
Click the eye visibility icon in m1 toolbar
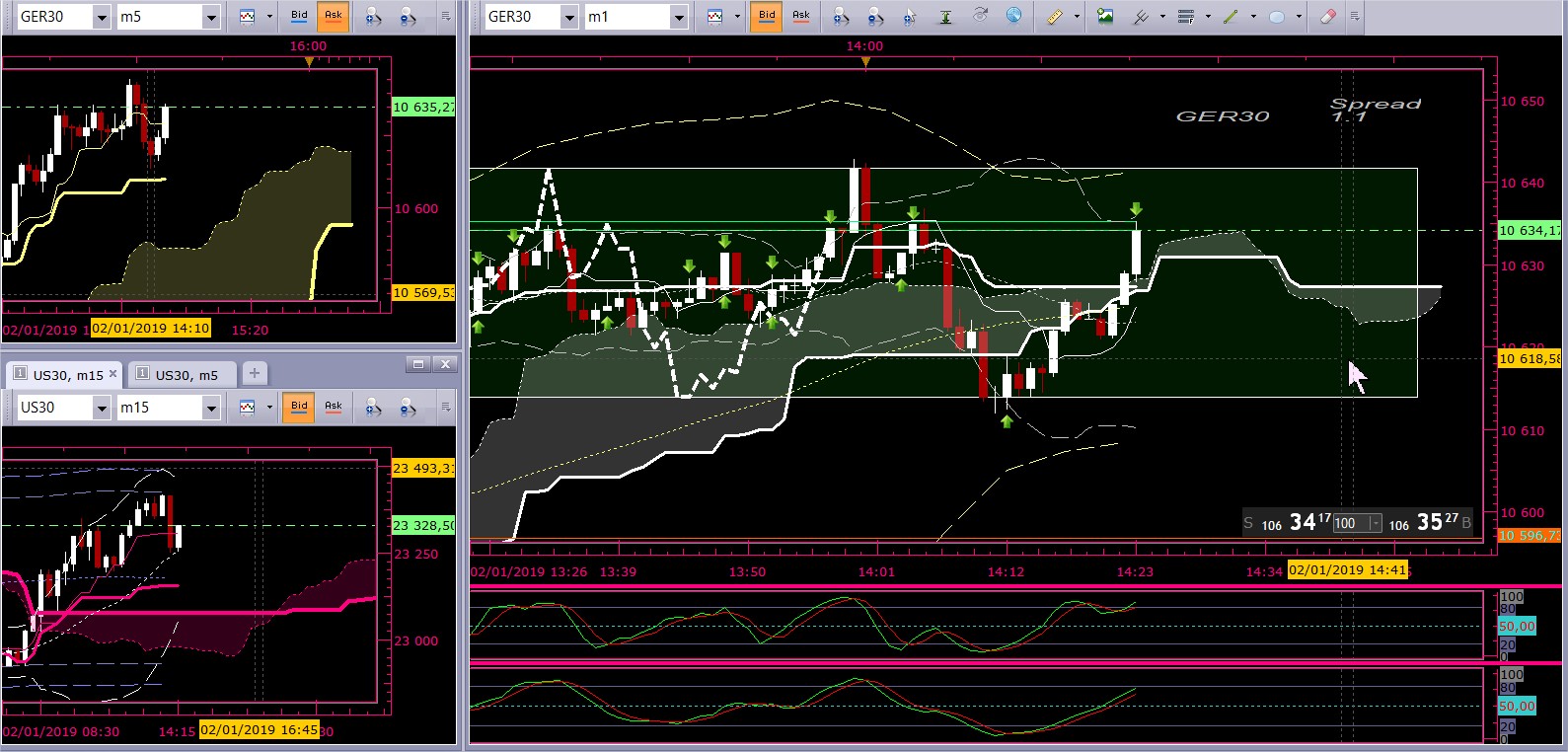pyautogui.click(x=980, y=17)
